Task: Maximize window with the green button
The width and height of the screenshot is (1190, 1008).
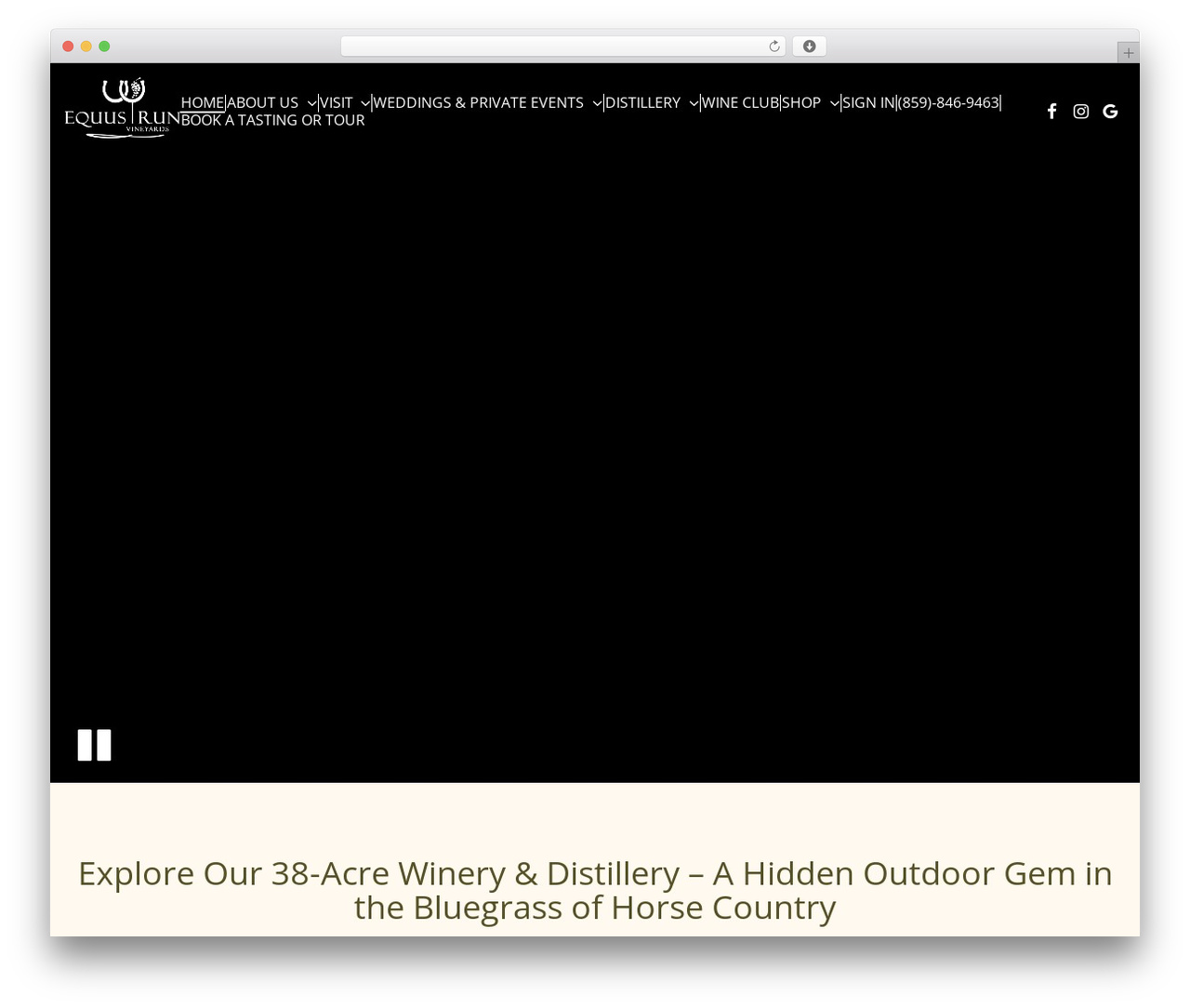Action: (x=104, y=46)
